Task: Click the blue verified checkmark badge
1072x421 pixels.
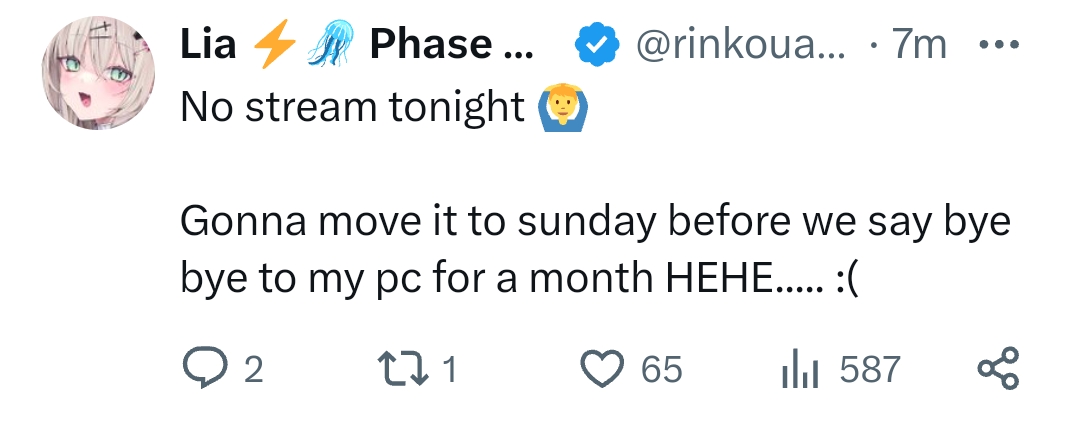Action: click(x=595, y=46)
